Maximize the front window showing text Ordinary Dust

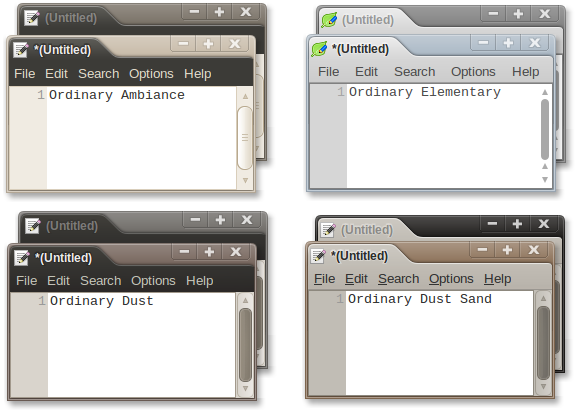(x=209, y=252)
